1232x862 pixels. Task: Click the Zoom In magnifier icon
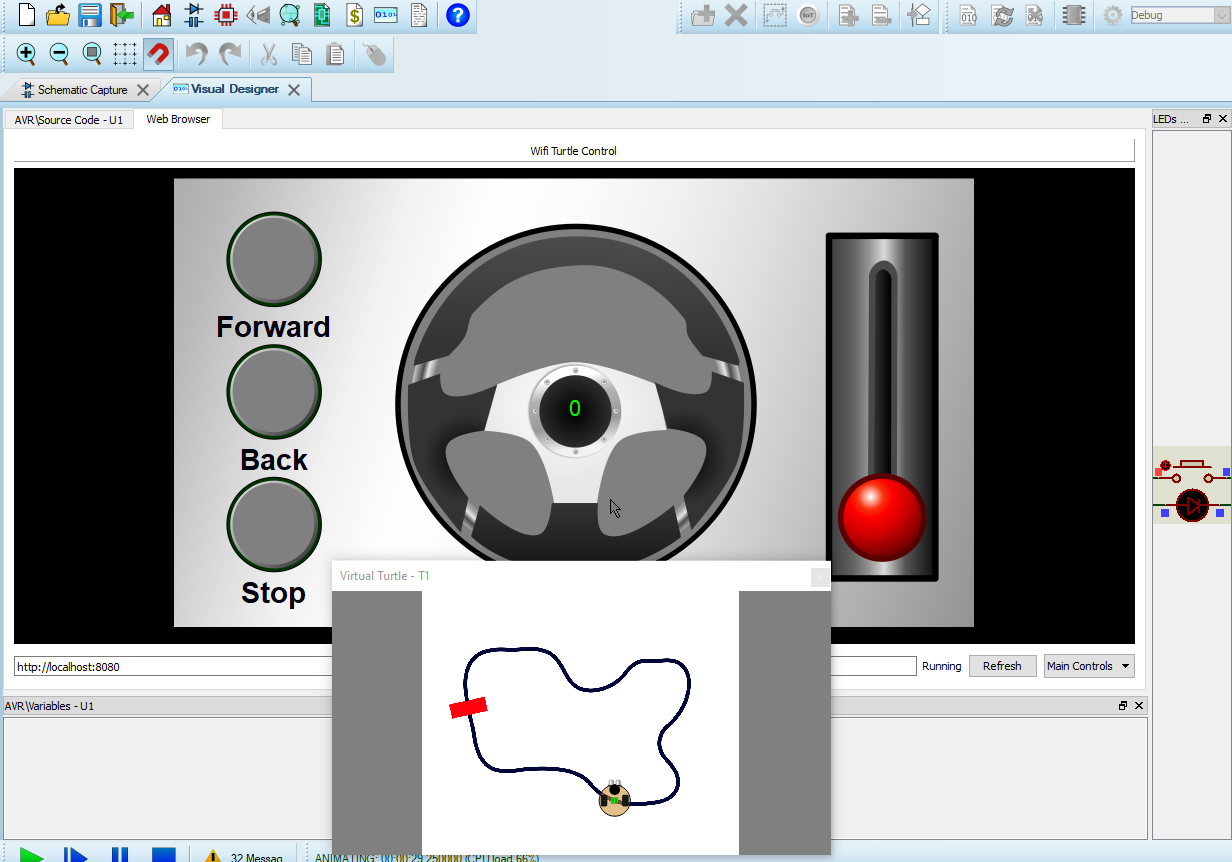tap(27, 54)
